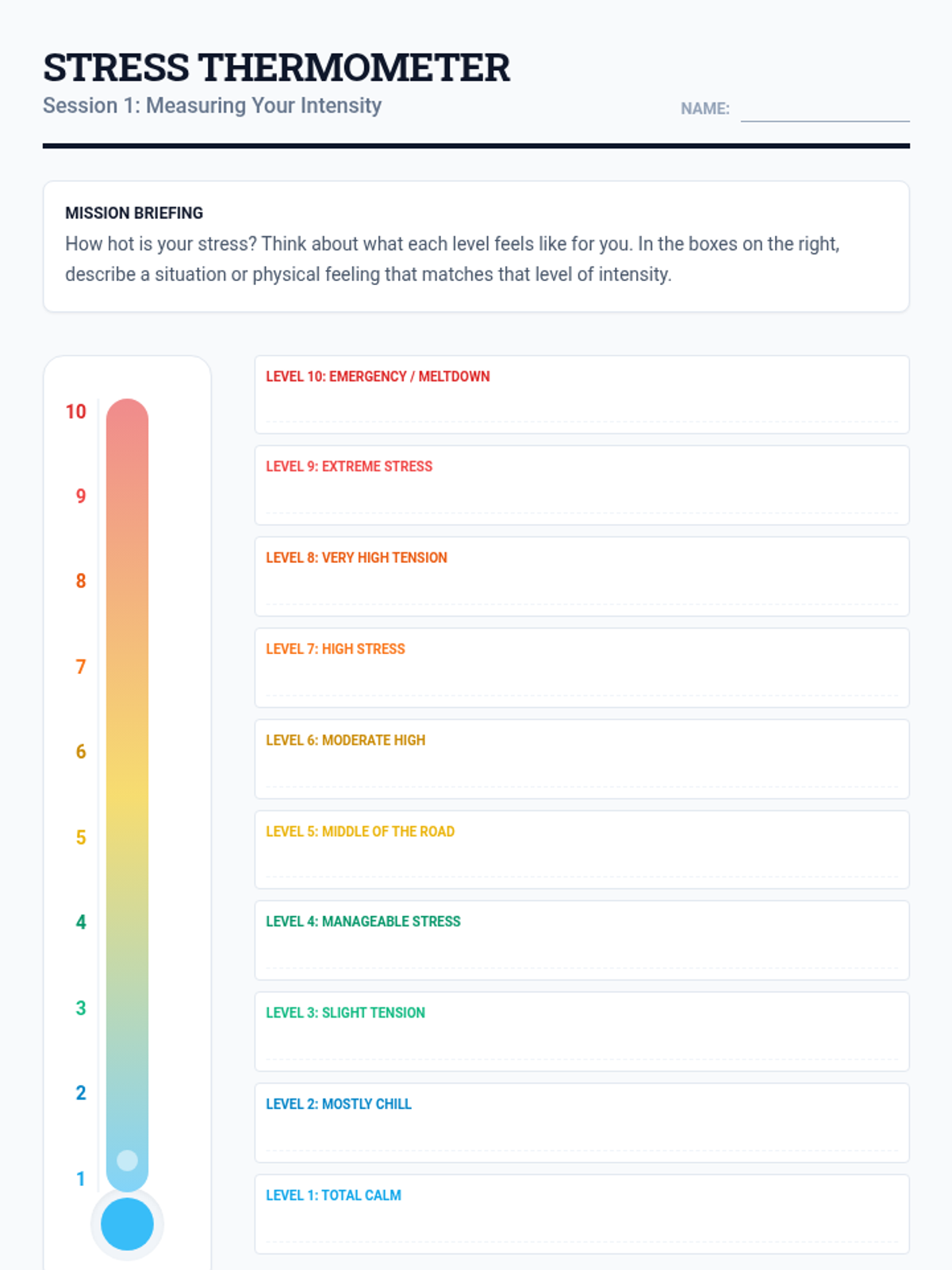Screen dimensions: 952x1270
Task: Select the number 8 on the thermometer scale
Action: pos(81,581)
